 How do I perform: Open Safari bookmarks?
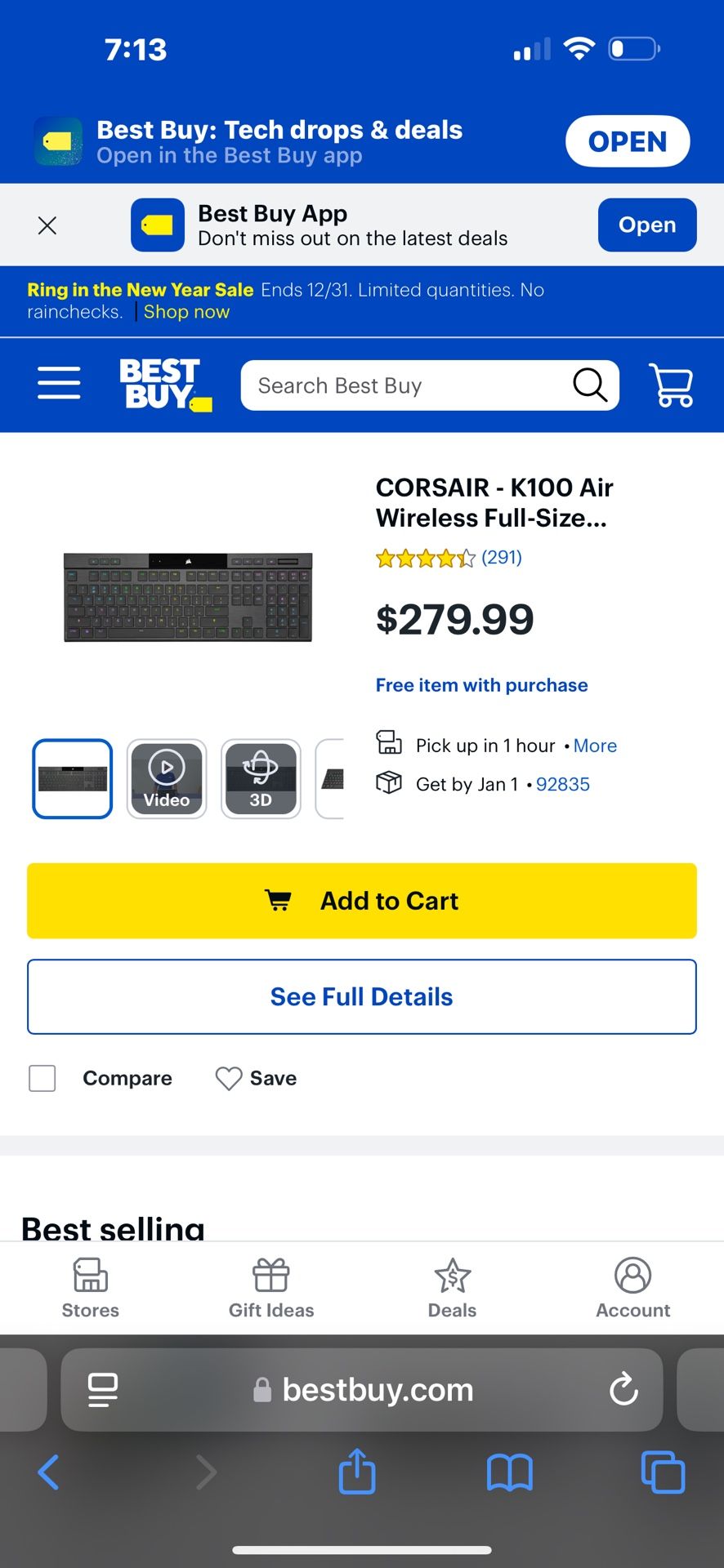(x=509, y=1472)
